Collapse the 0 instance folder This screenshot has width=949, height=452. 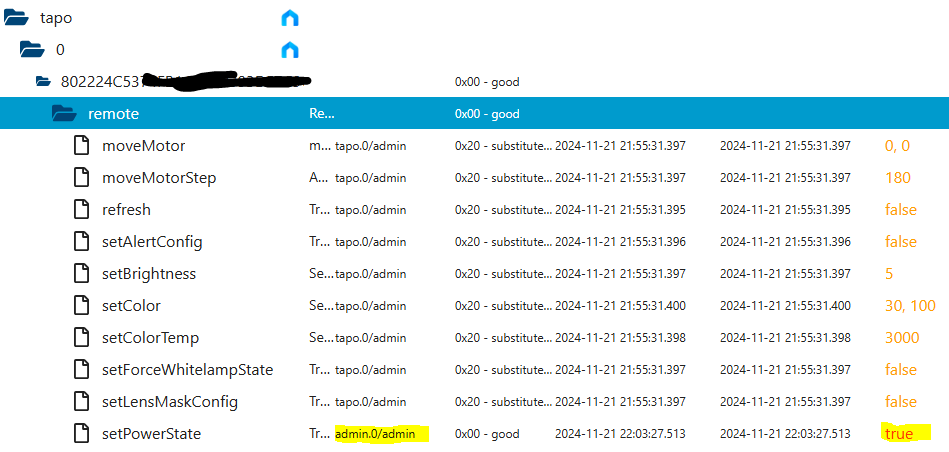pyautogui.click(x=33, y=49)
